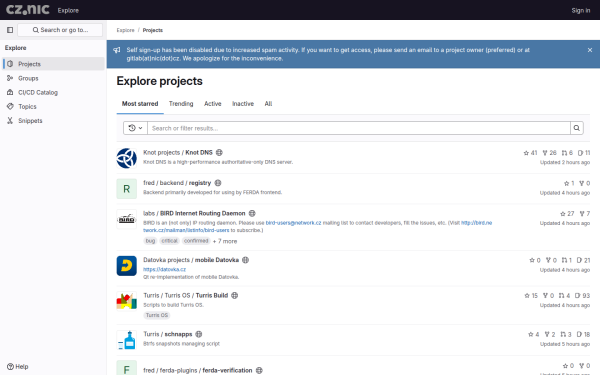Image resolution: width=600 pixels, height=375 pixels.
Task: Open the schnapps project avatar
Action: click(x=127, y=340)
